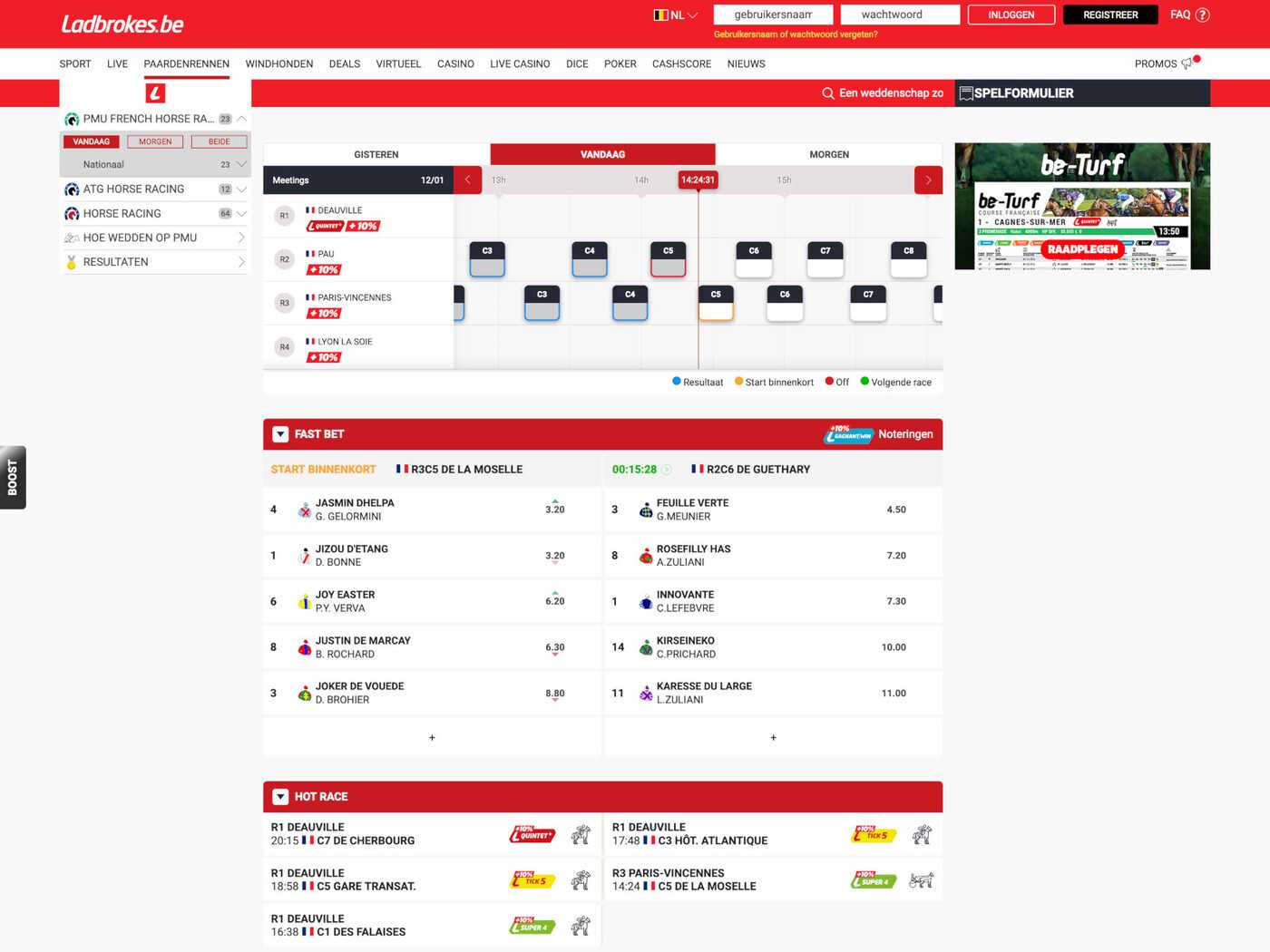Click horse icon for C7 De Cherbourg
This screenshot has height=952, width=1270.
point(581,834)
